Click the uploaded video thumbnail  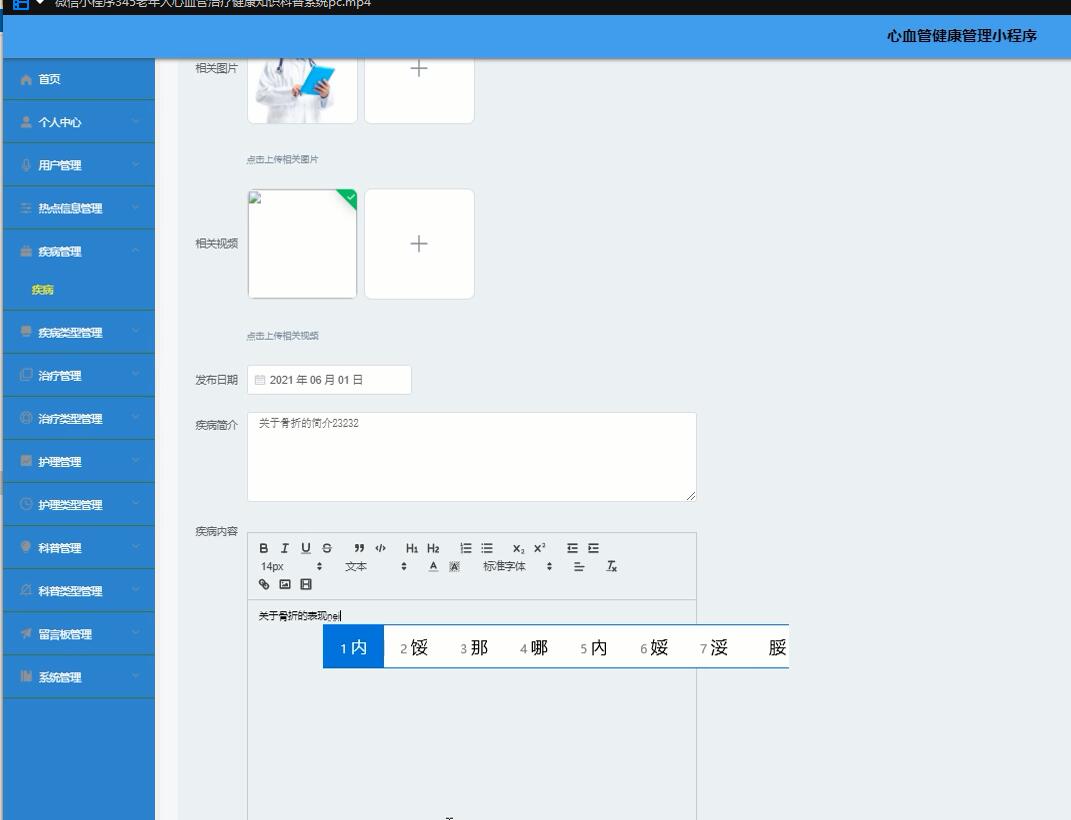tap(302, 244)
